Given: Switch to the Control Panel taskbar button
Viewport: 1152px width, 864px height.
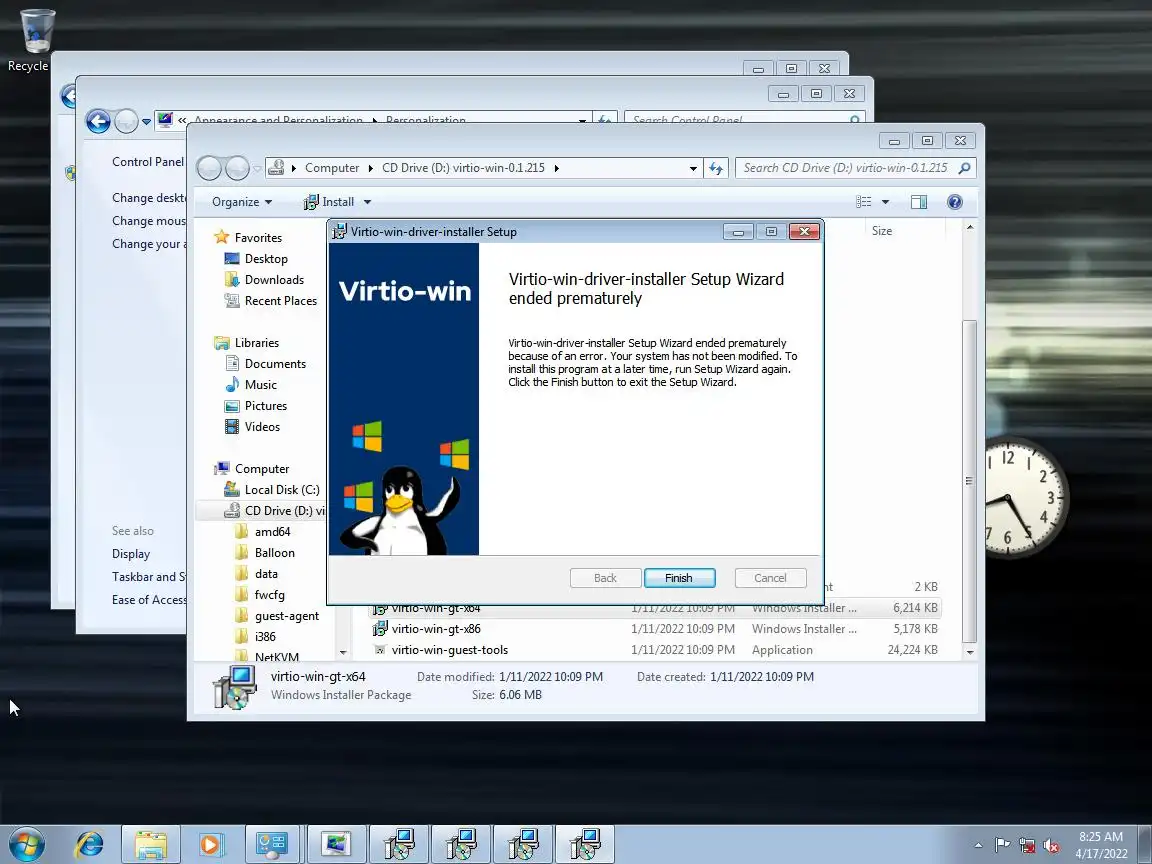Looking at the screenshot, I should pos(272,845).
